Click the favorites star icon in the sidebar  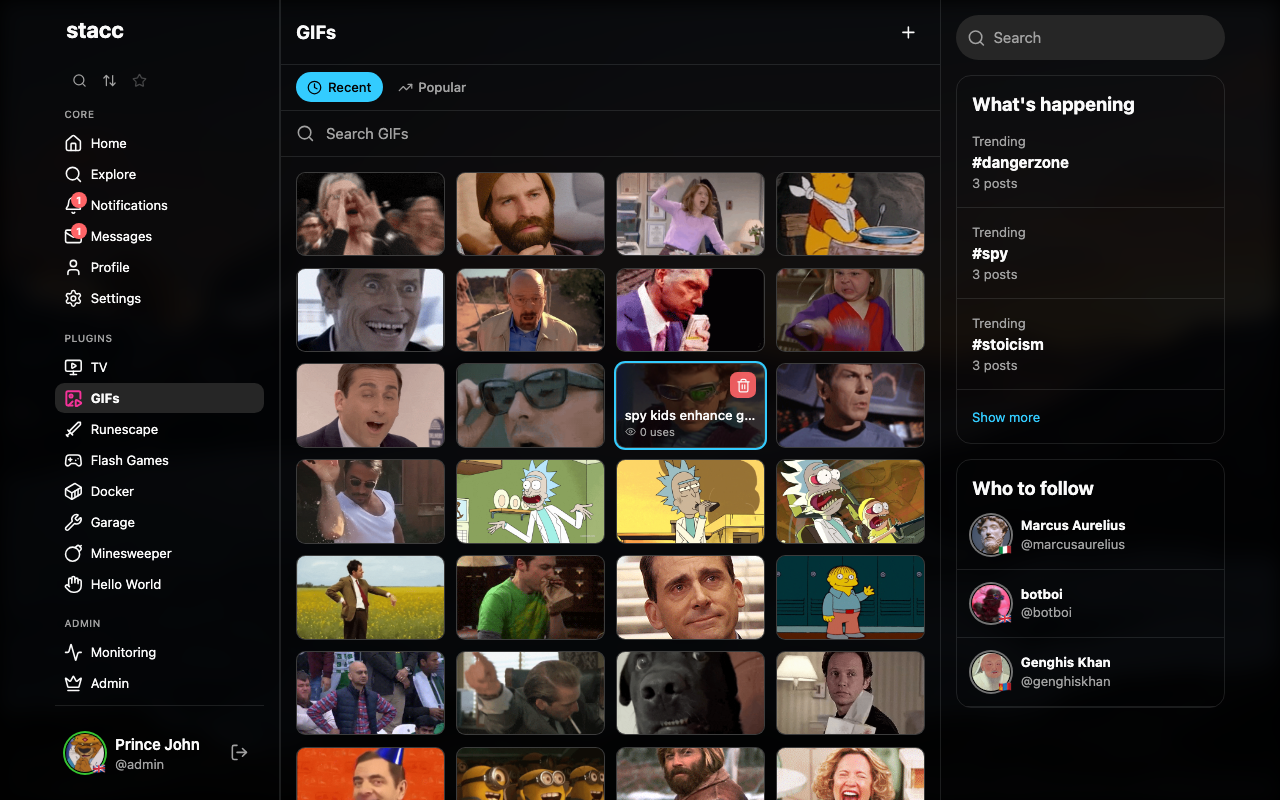[x=139, y=80]
